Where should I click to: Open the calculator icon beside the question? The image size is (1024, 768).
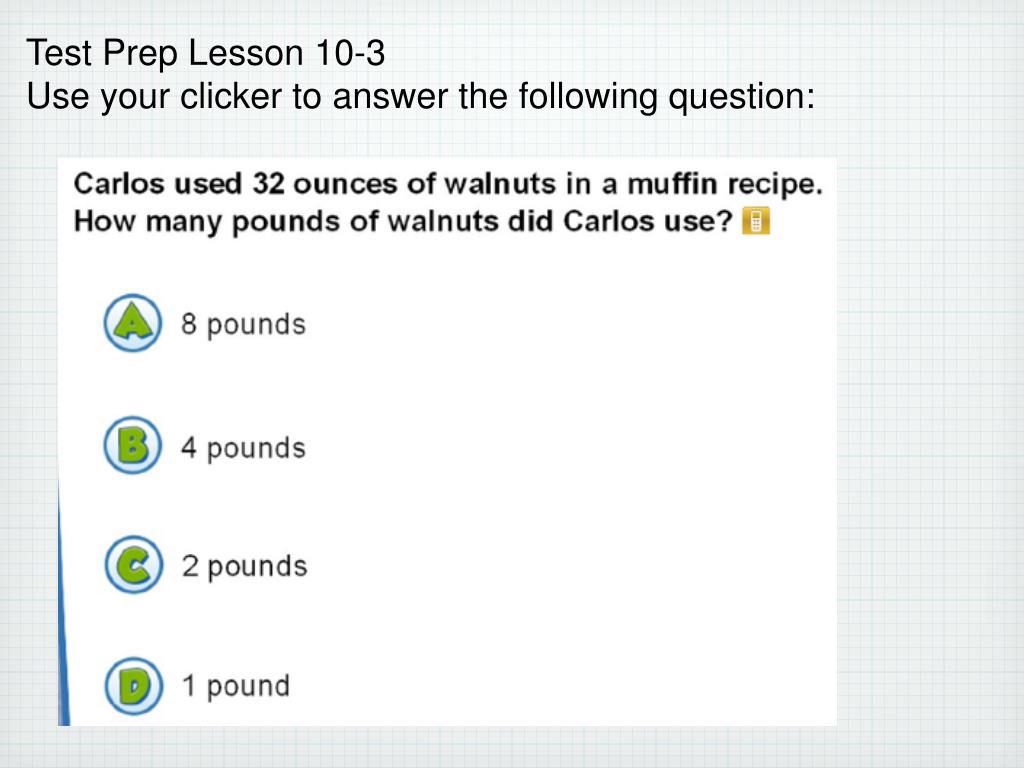(x=756, y=221)
